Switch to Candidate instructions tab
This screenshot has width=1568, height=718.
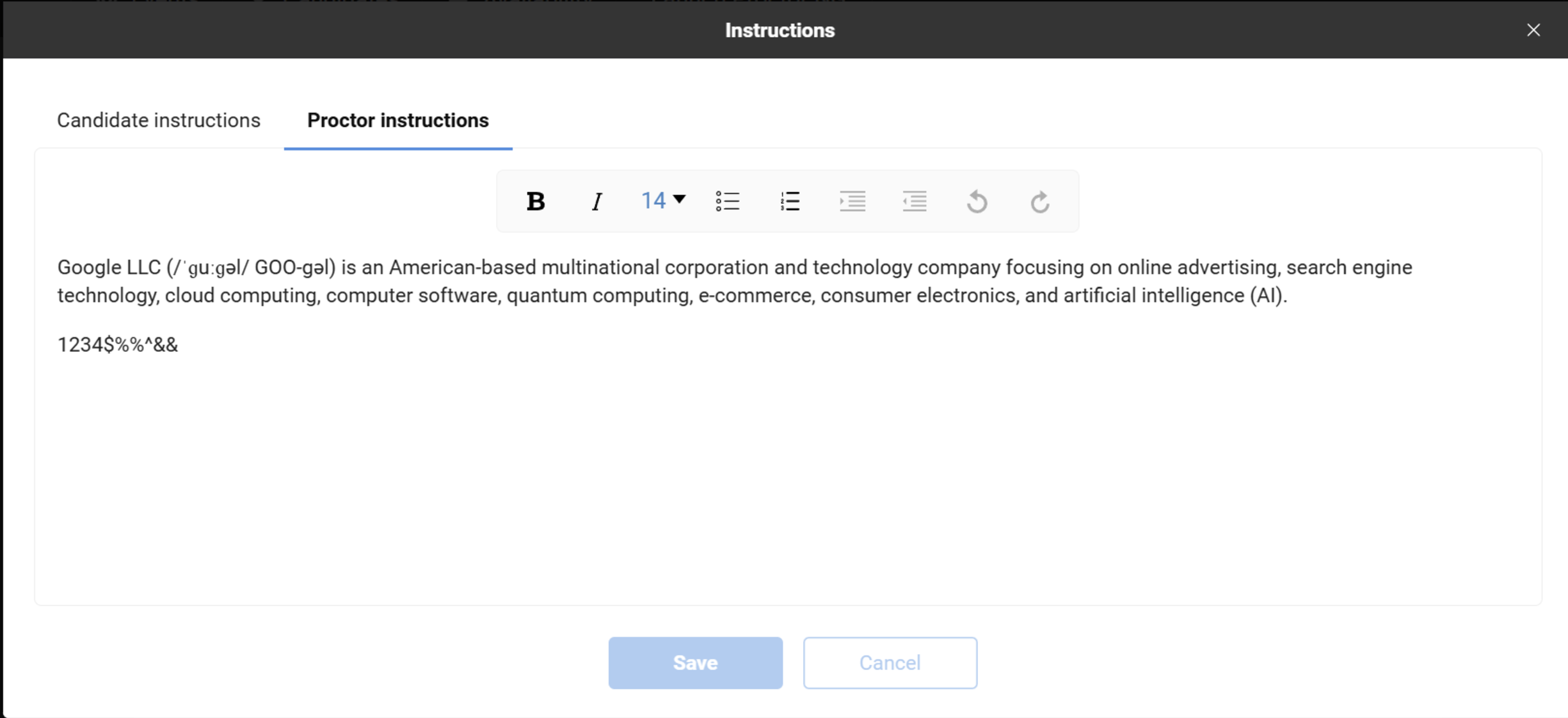159,120
